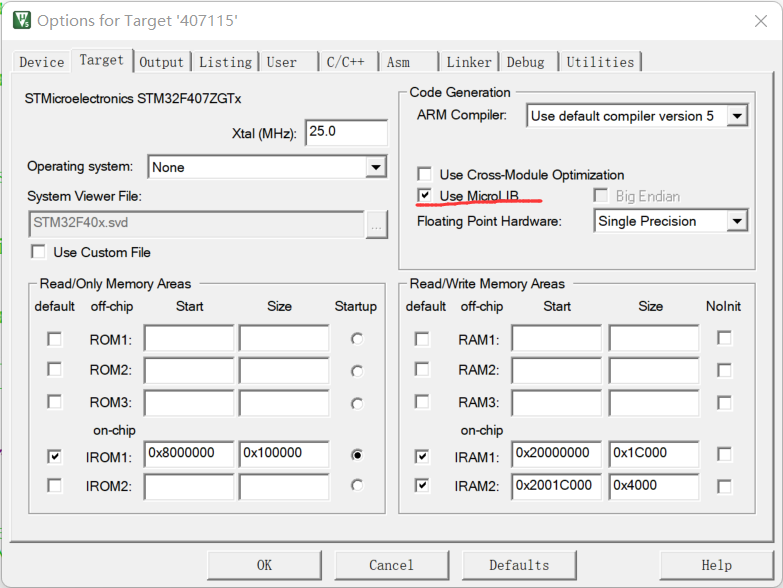Screen dimensions: 783x588
Task: Check the ROM2 default checkbox
Action: 54,369
